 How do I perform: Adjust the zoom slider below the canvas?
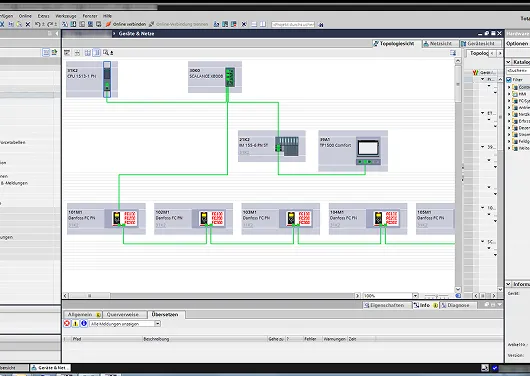click(436, 296)
